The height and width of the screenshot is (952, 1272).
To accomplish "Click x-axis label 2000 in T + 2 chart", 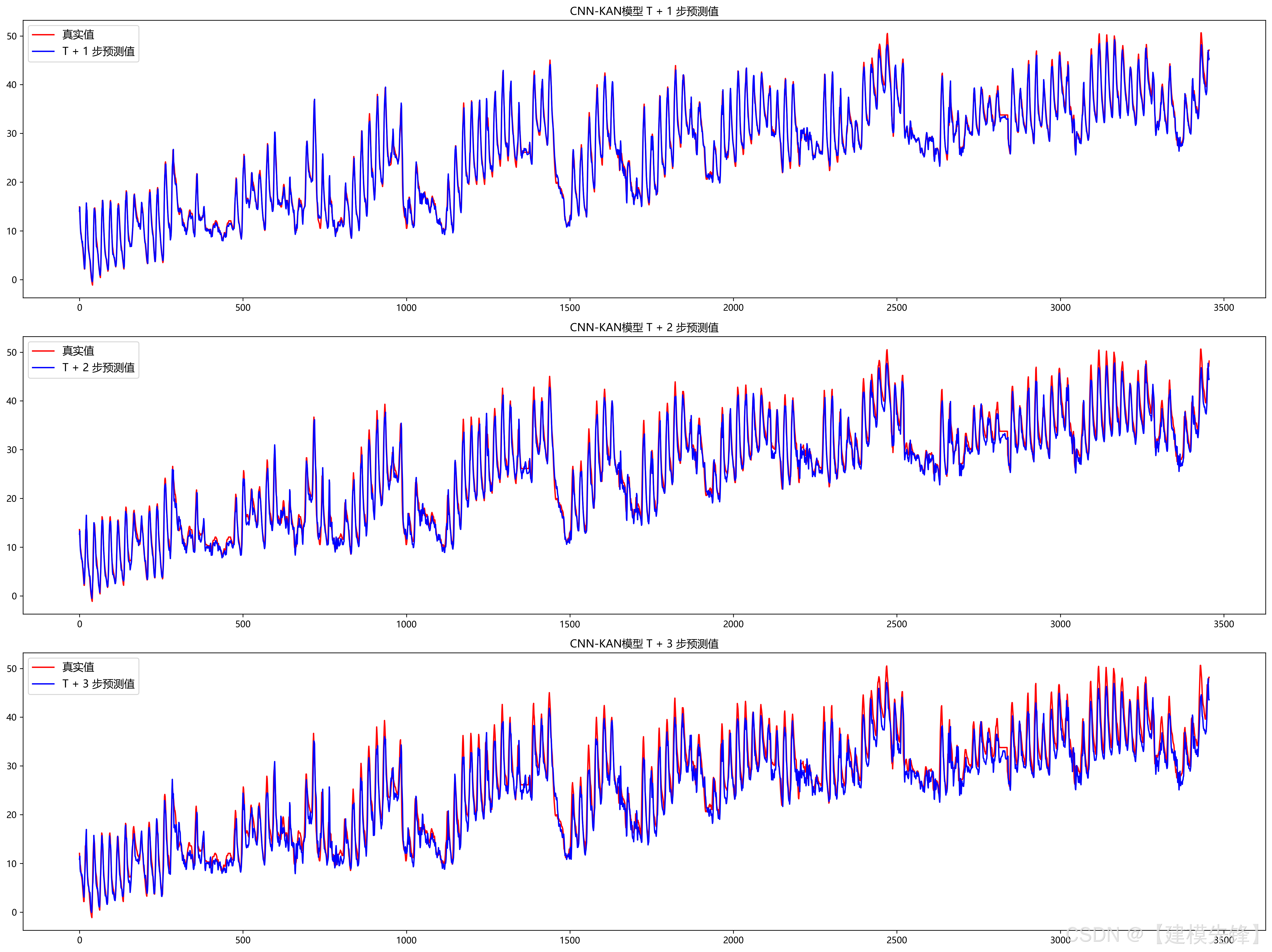I will 733,624.
